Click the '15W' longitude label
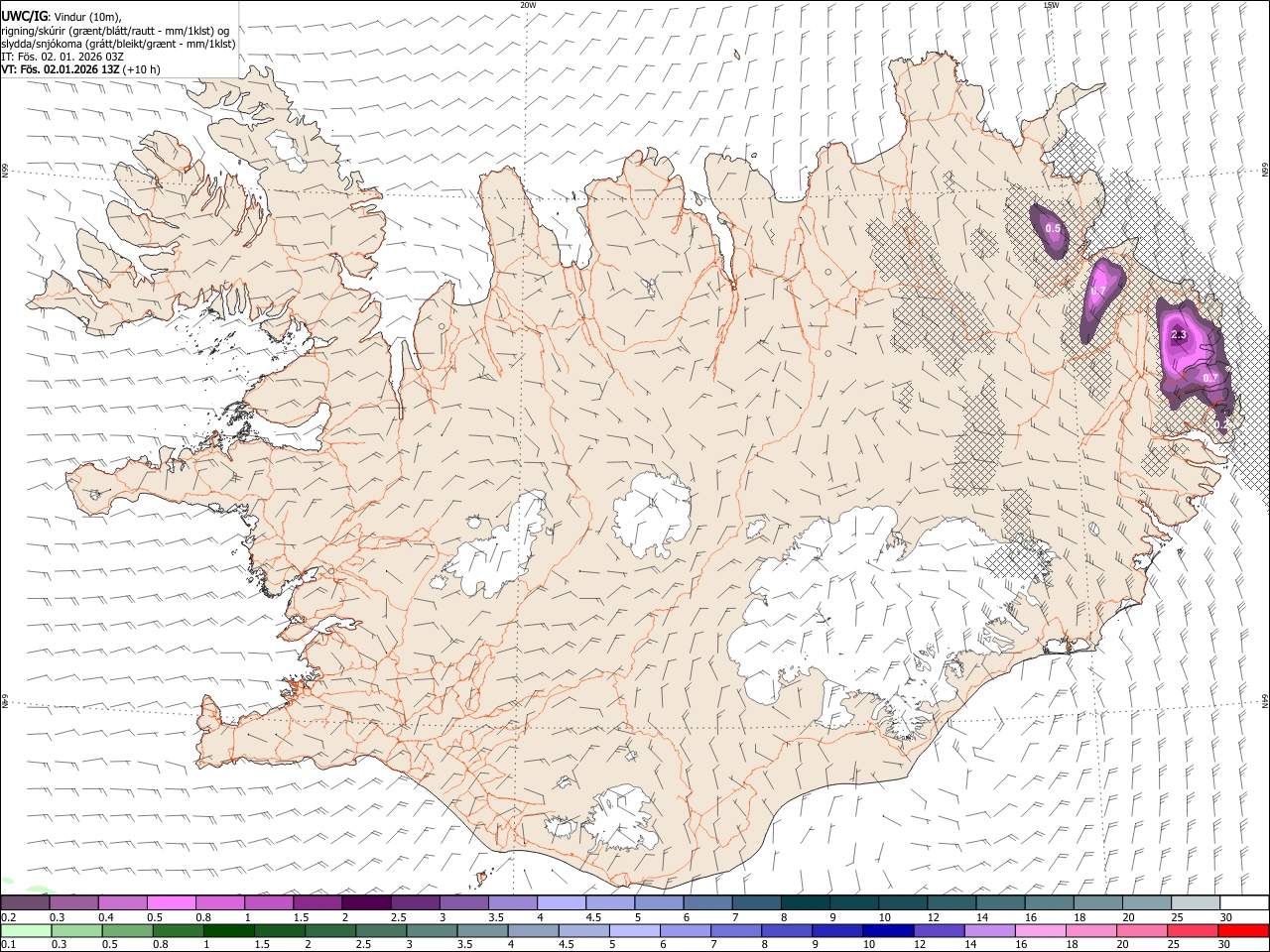Screen dimensions: 1270x952 [x=1051, y=5]
